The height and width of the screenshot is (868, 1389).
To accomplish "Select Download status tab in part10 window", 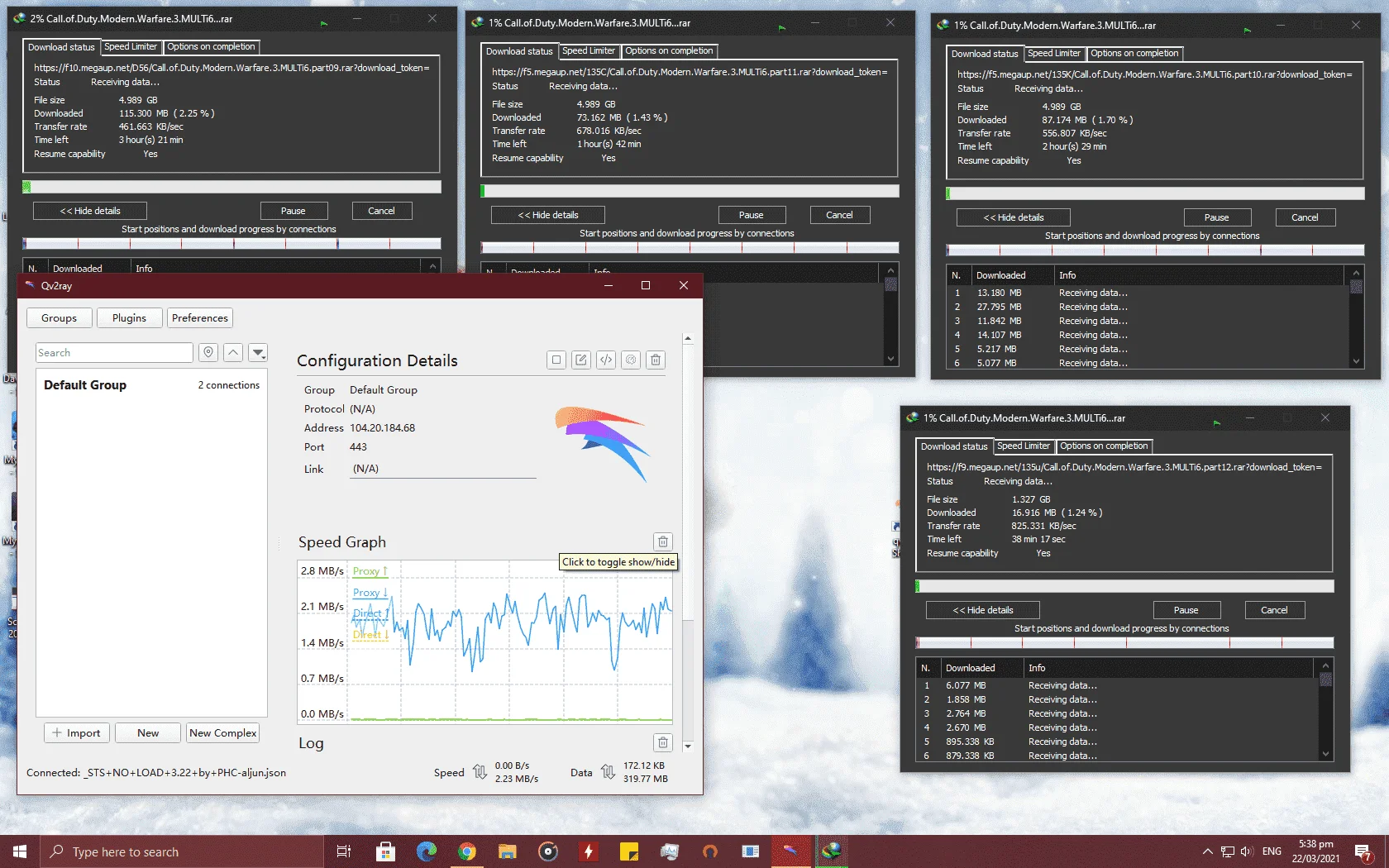I will coord(985,54).
